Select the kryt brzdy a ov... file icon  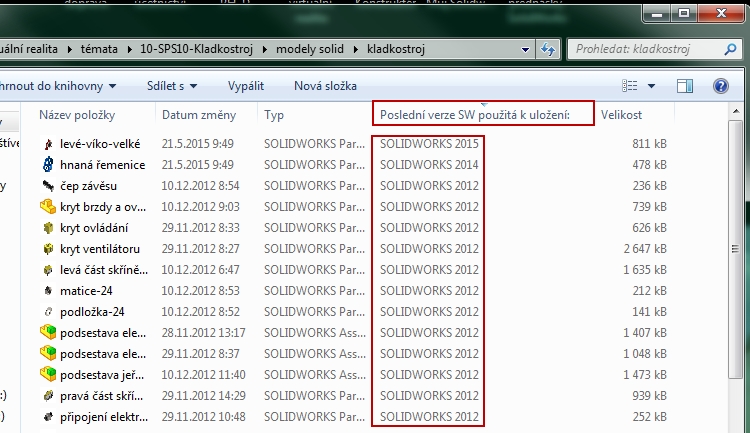point(48,206)
